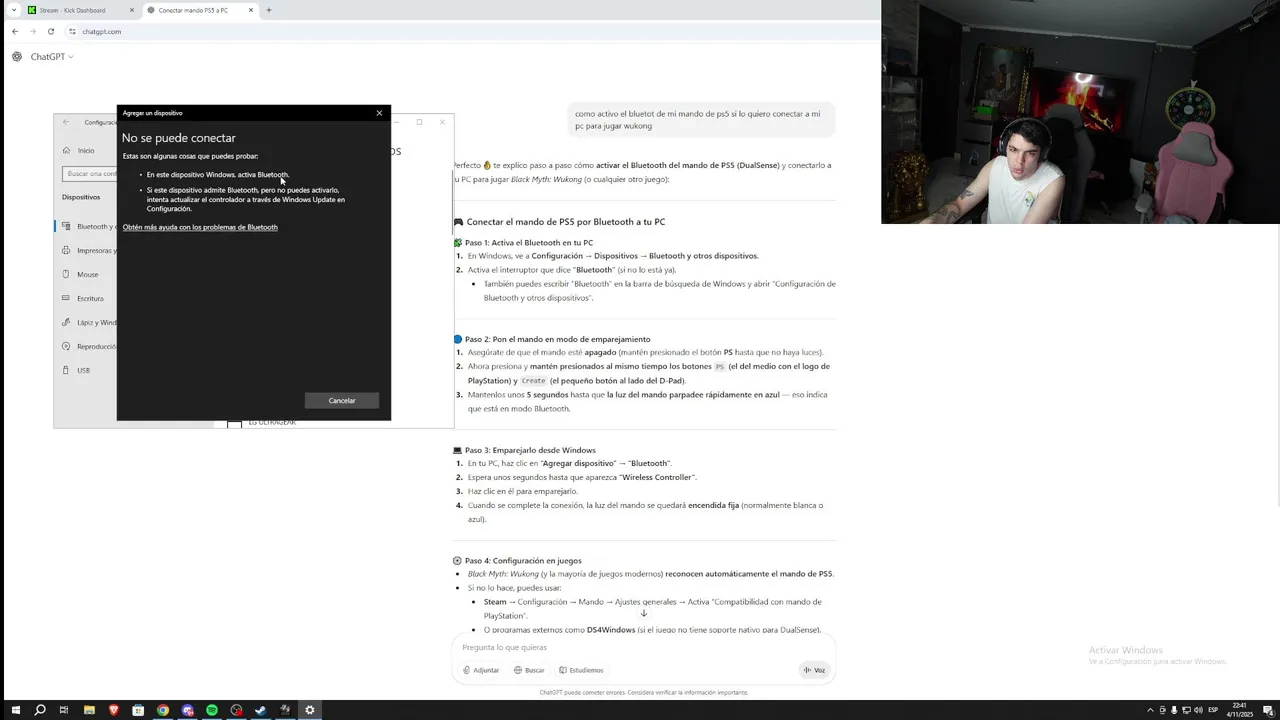Click the Settings search box

tap(89, 174)
